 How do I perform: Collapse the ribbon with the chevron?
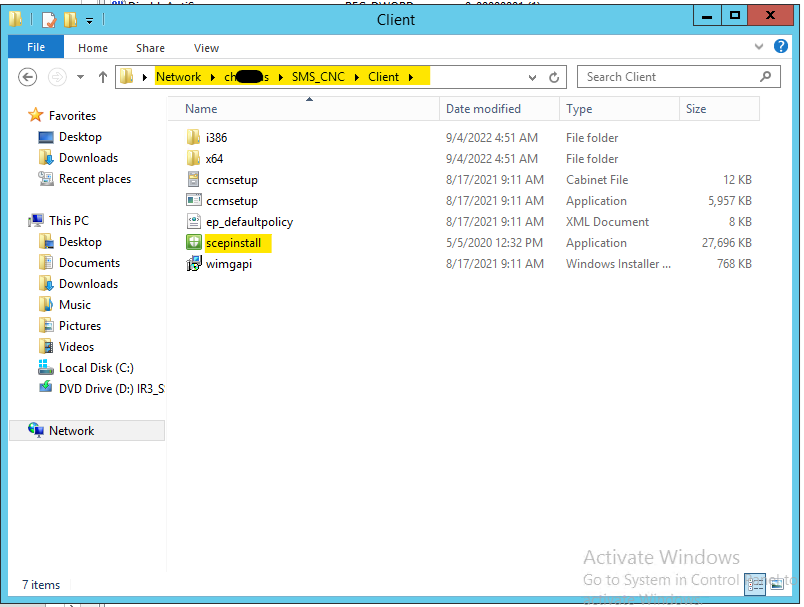pos(758,47)
